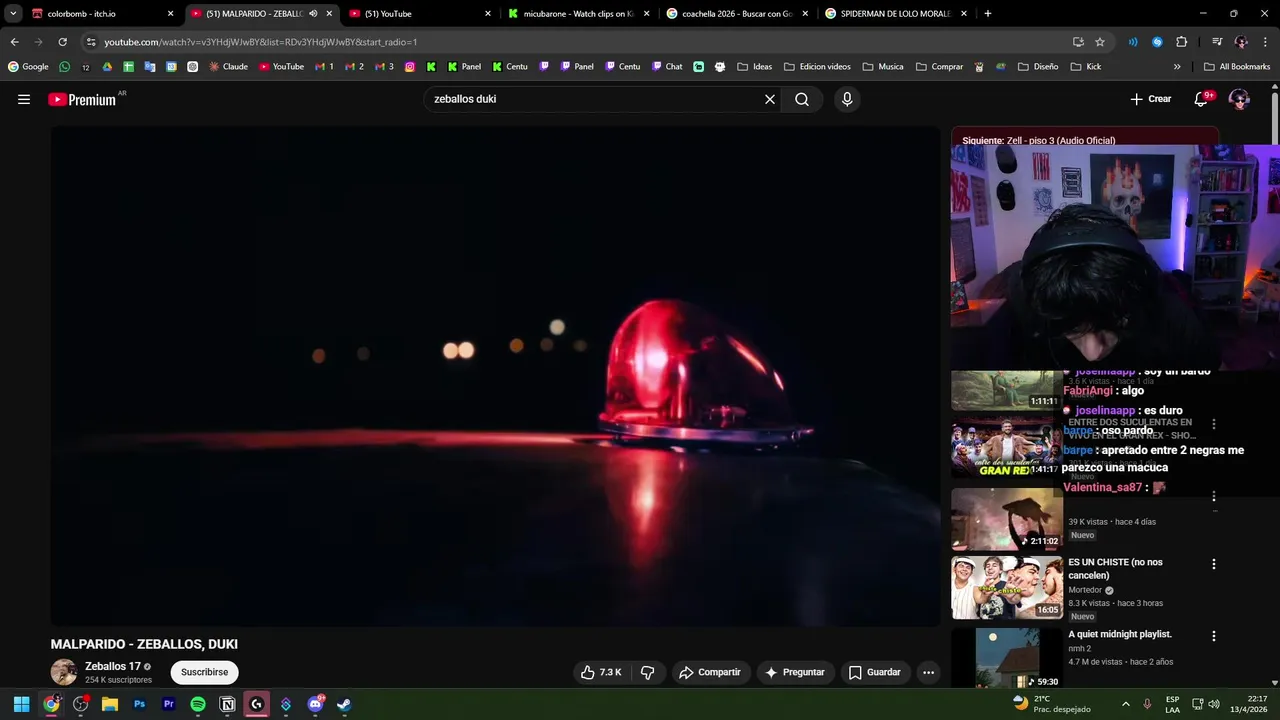Open the Claude bookmark
This screenshot has width=1280, height=720.
228,67
